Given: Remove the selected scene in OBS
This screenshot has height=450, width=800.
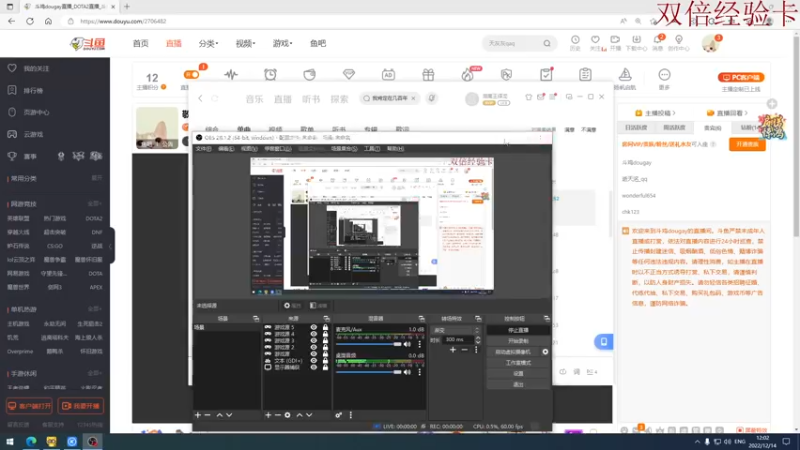Looking at the screenshot, I should pos(208,415).
